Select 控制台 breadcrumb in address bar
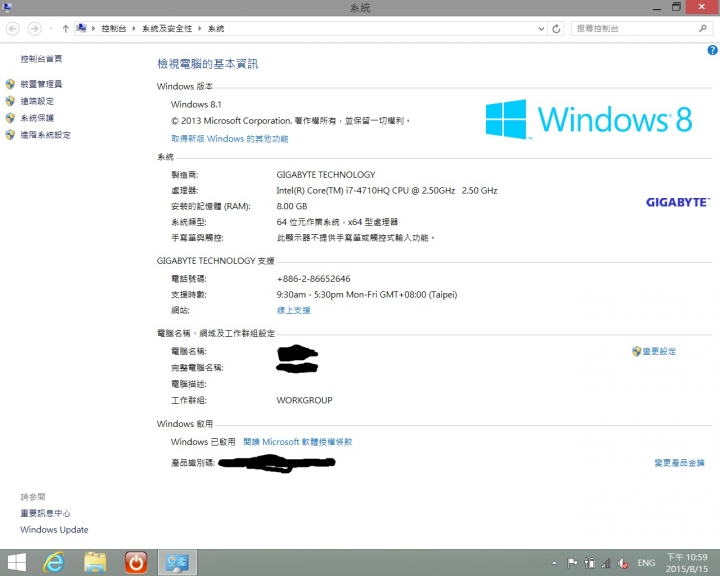This screenshot has width=720, height=576. pos(114,28)
